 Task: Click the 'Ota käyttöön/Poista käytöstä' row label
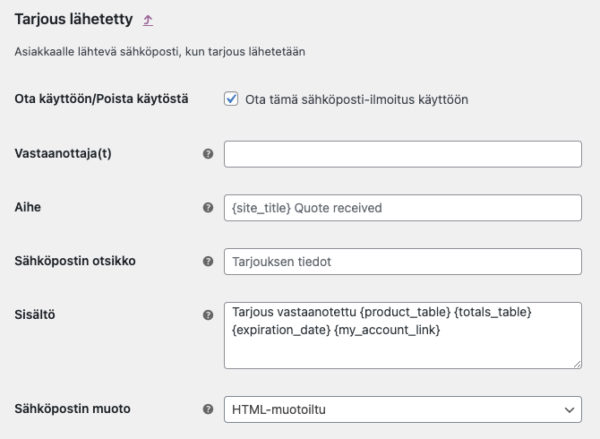coord(101,99)
